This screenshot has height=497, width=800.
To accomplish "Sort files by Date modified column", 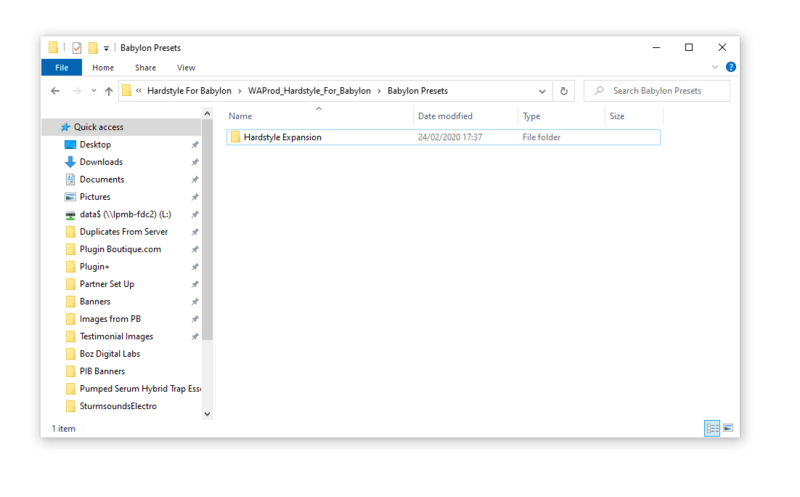I will point(445,116).
